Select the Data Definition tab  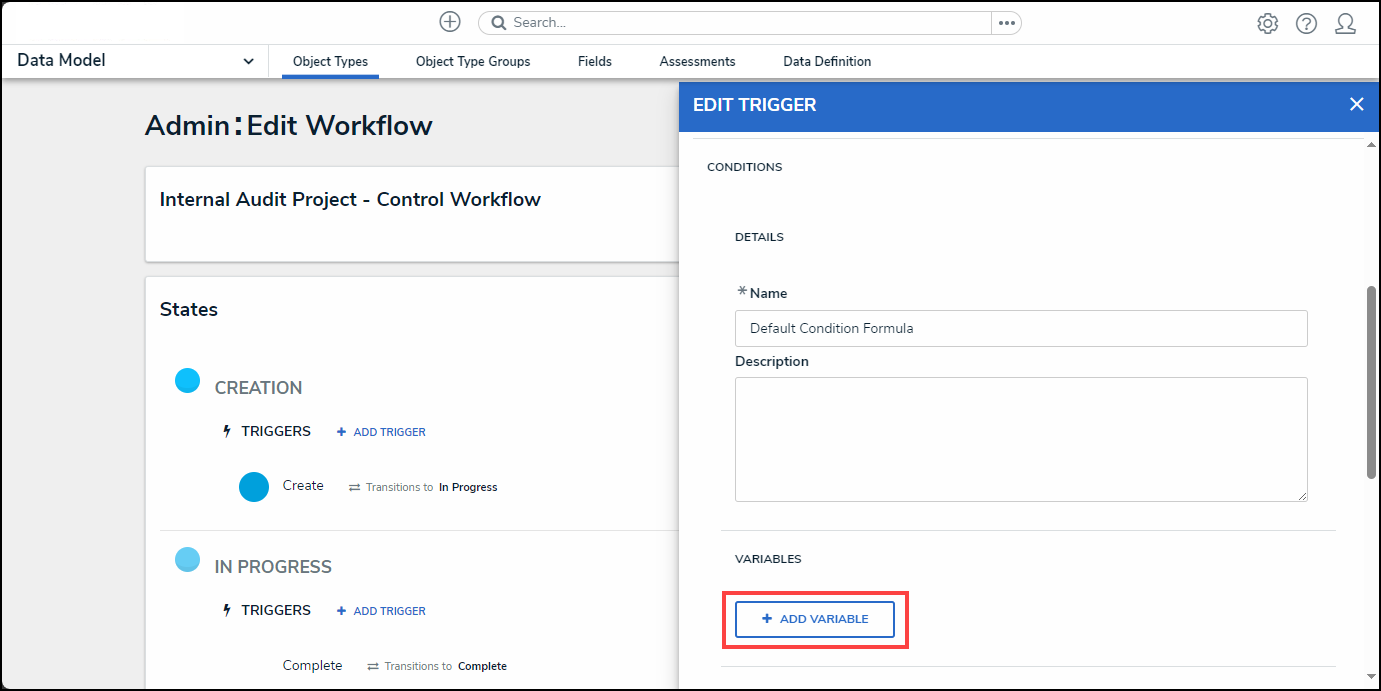pos(826,62)
